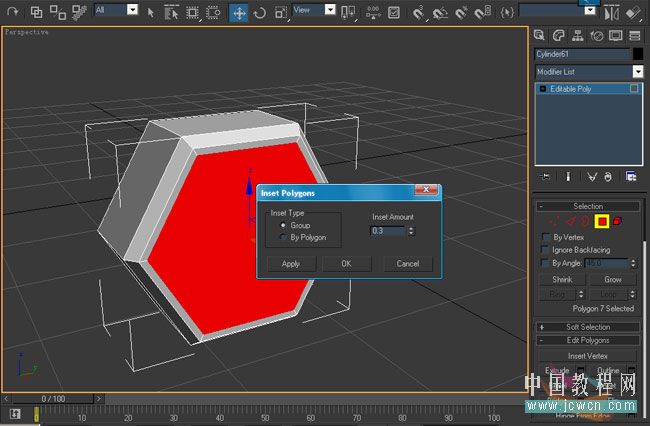Image resolution: width=650 pixels, height=426 pixels.
Task: Switch to the Hierarchy command panel
Action: pyautogui.click(x=577, y=36)
